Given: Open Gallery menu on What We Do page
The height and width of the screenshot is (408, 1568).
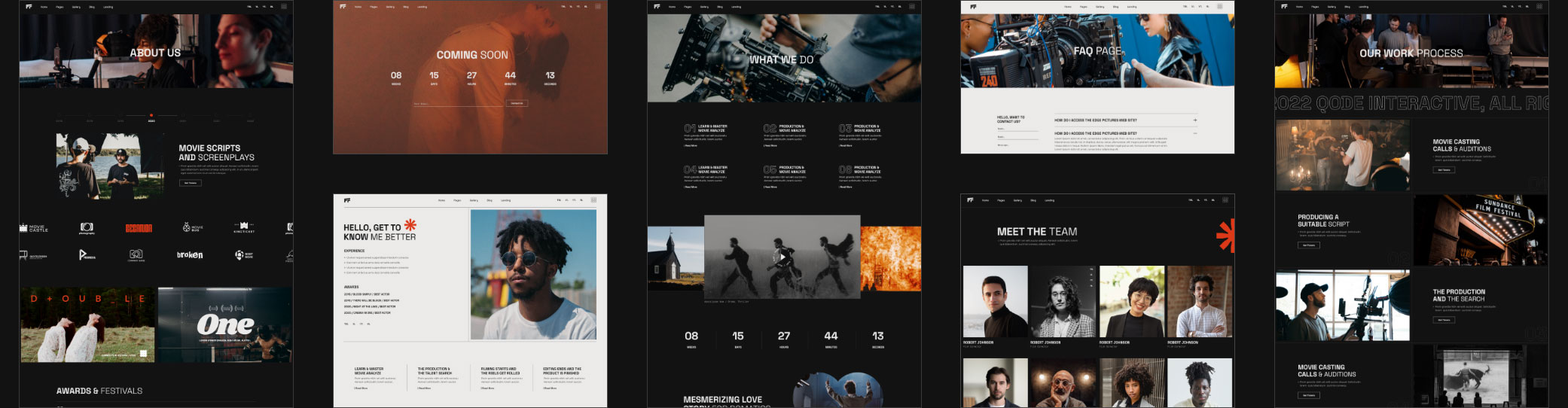Looking at the screenshot, I should pyautogui.click(x=704, y=7).
